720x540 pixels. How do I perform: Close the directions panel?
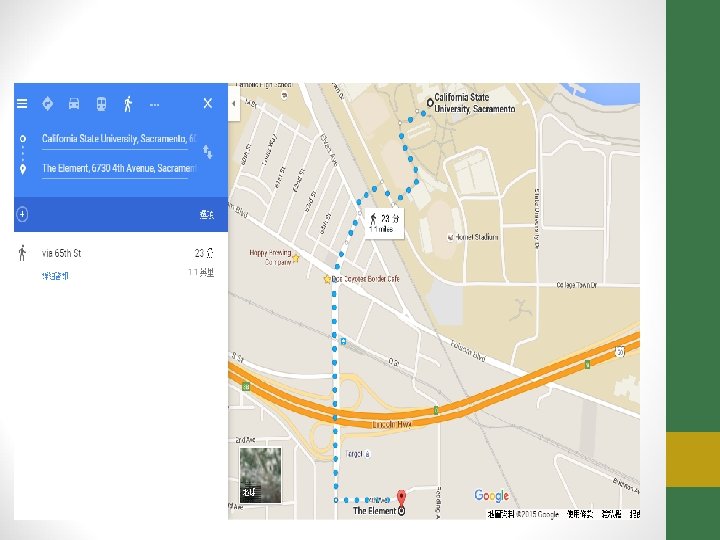click(208, 103)
